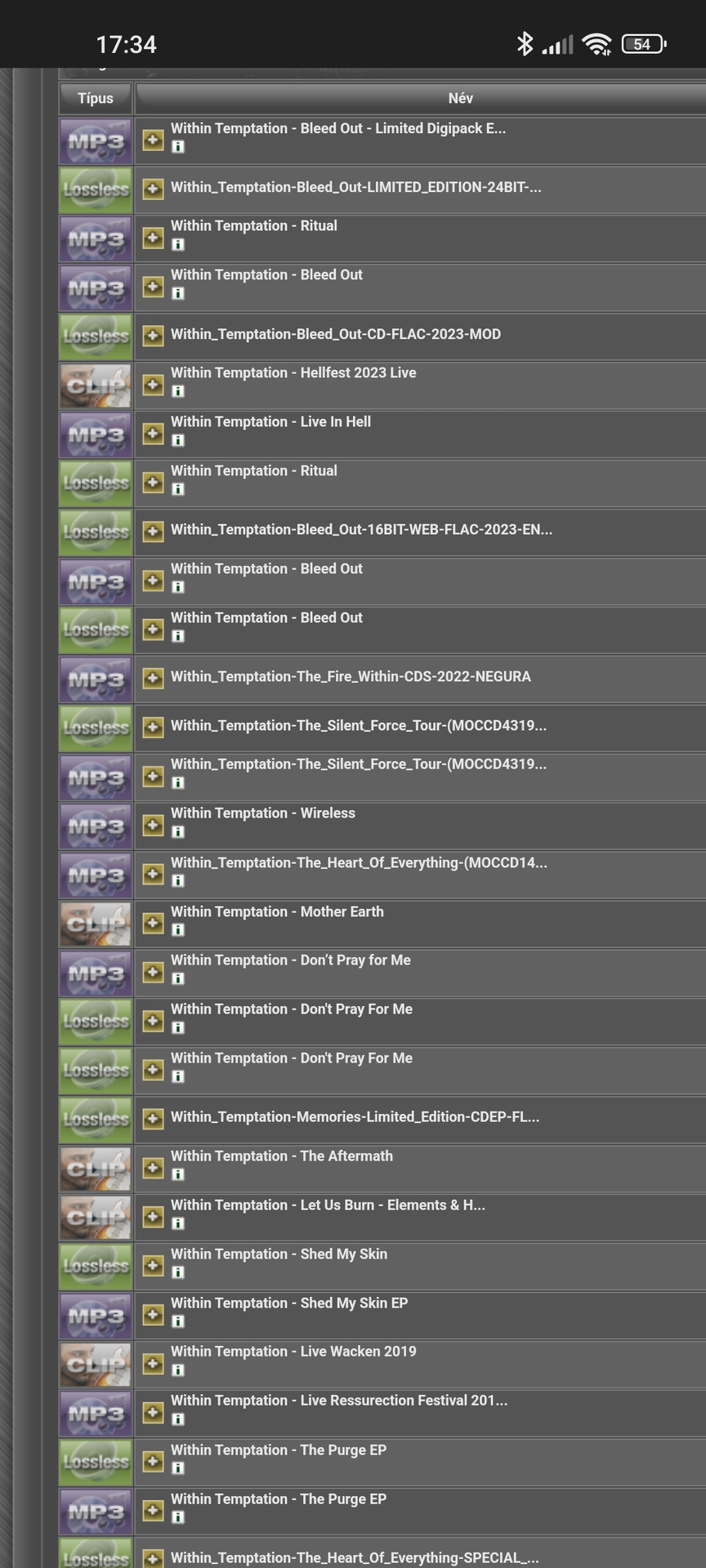This screenshot has width=706, height=1568.
Task: Click the Lossless icon beside Bleed_Out-16BIT-WEB-FLAC
Action: [x=96, y=533]
